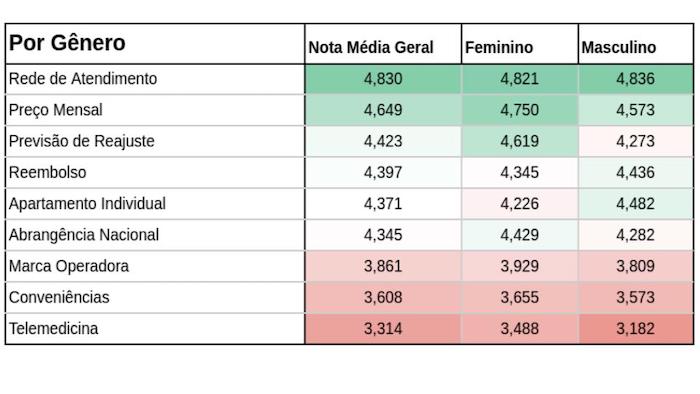
Task: Select the 'Conveniências' row label
Action: pos(155,298)
